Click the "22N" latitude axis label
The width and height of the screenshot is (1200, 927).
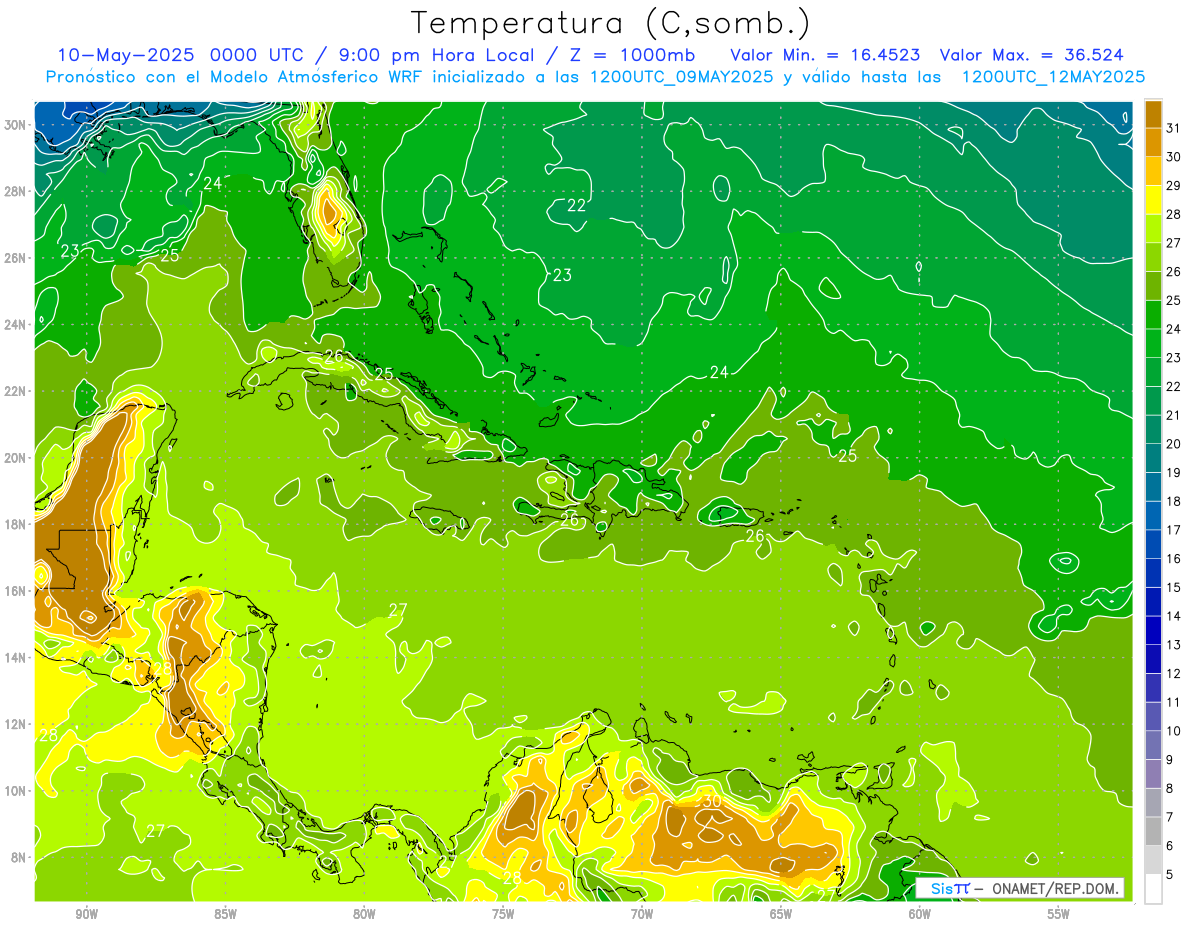coord(15,391)
